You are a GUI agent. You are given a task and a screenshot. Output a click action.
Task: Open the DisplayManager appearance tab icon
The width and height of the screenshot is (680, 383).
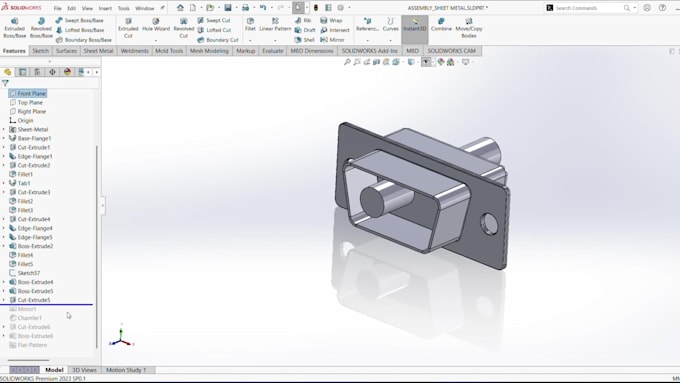tap(67, 72)
